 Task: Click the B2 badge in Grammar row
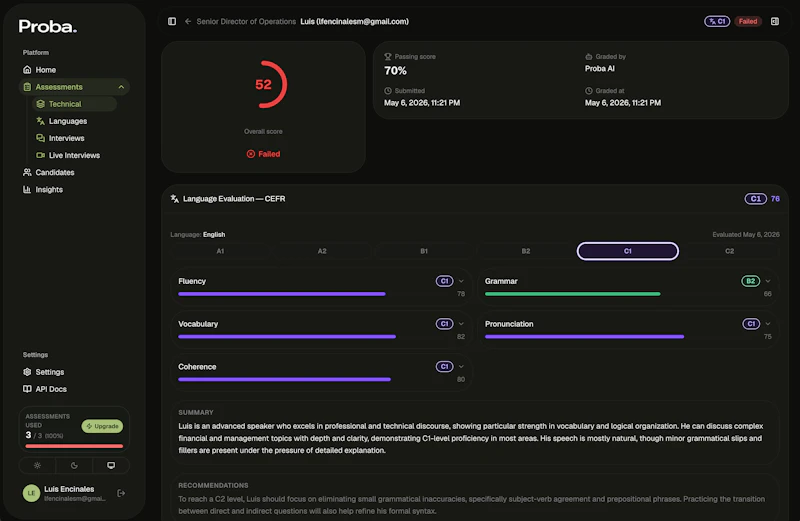[751, 281]
